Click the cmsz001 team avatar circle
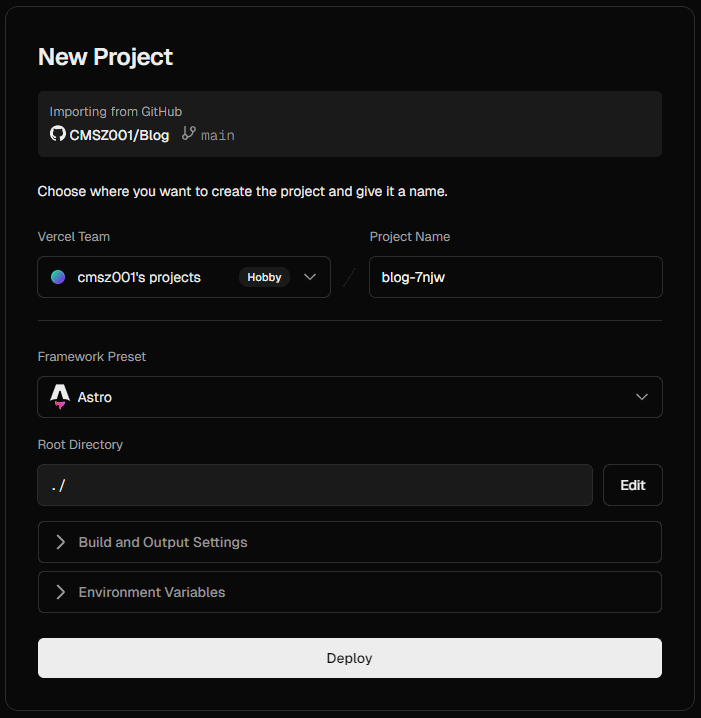 (x=59, y=277)
